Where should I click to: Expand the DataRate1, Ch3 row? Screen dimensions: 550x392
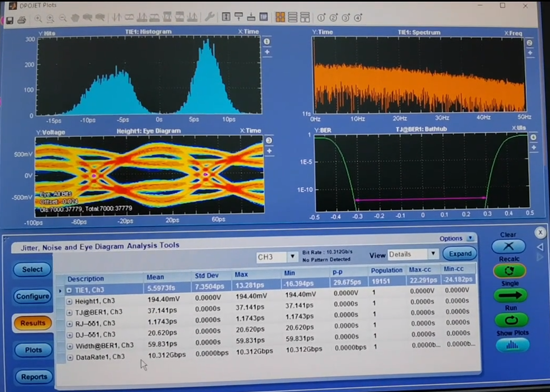coord(70,357)
